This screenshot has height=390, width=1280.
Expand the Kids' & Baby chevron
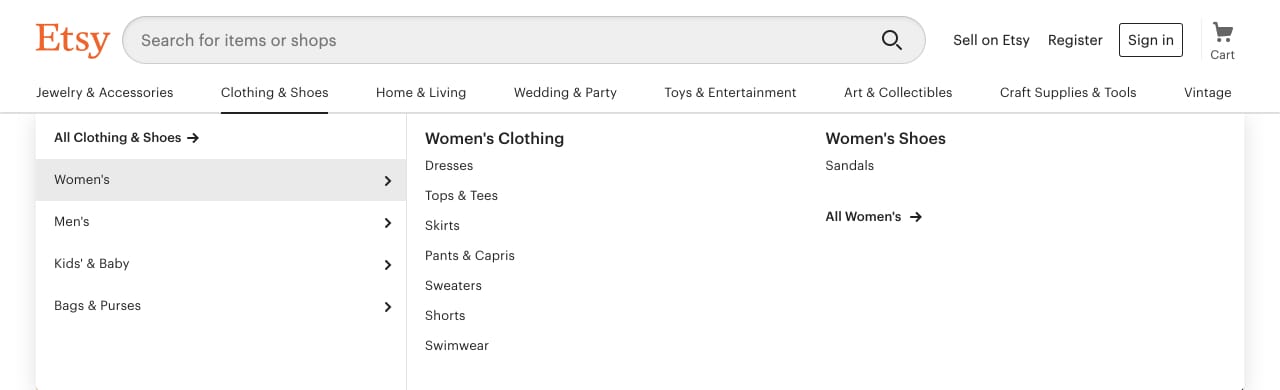(388, 265)
